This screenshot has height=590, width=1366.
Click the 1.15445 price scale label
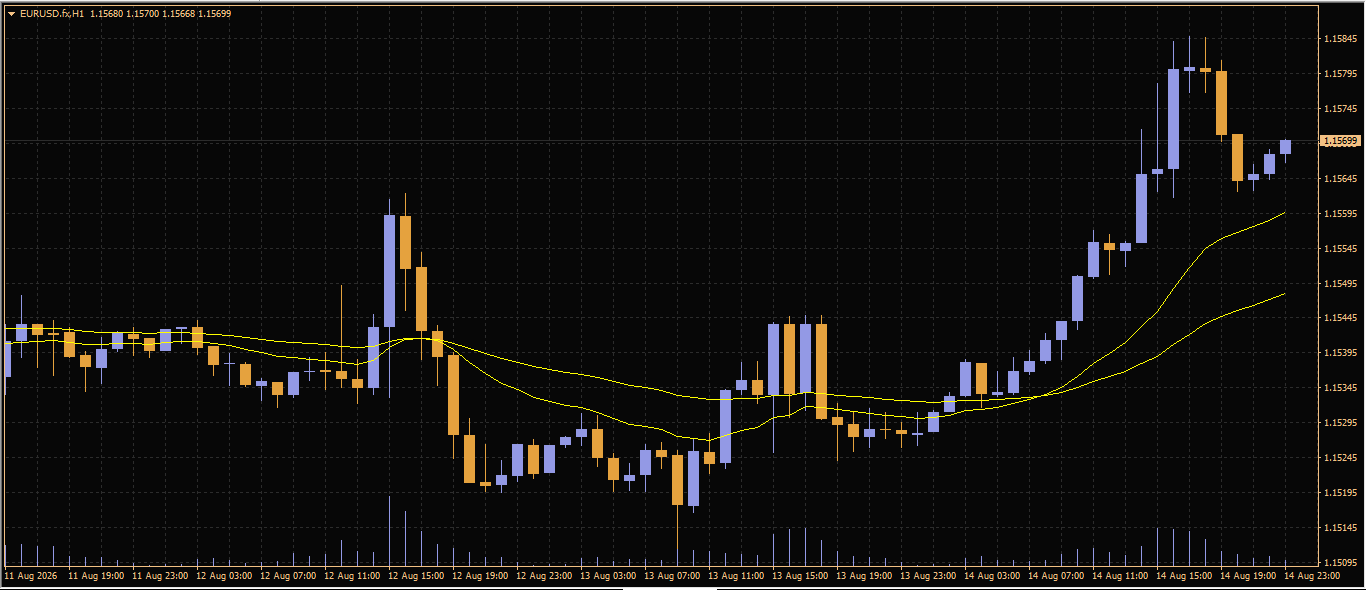1340,318
